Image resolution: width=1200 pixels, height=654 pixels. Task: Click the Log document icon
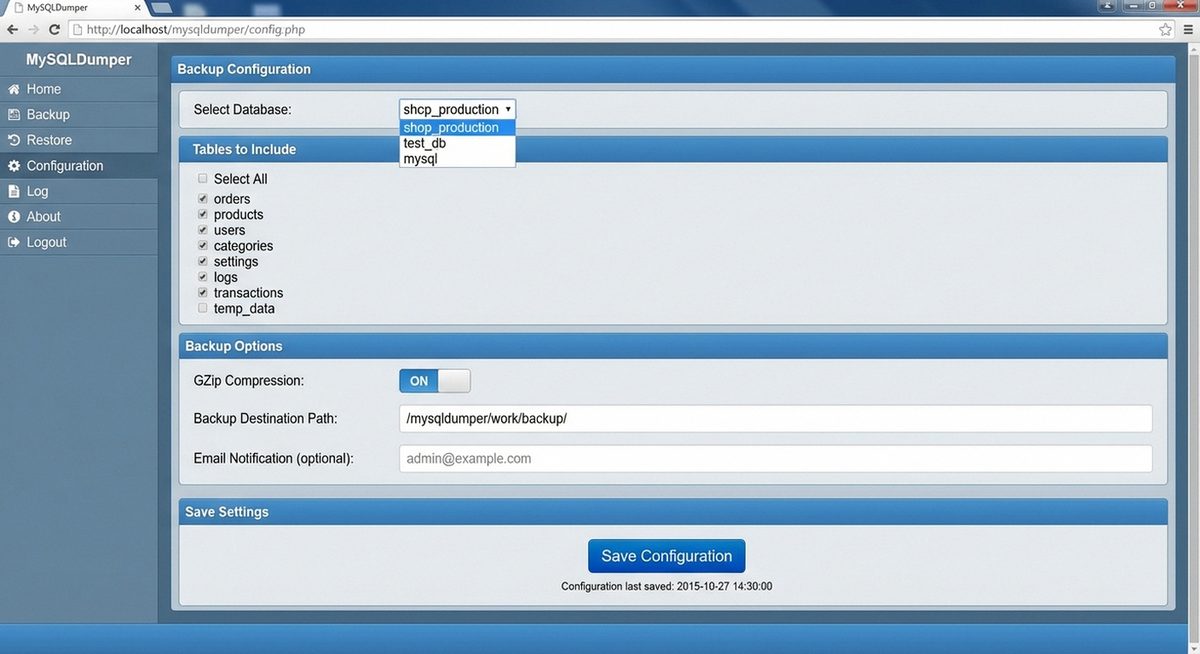coord(14,191)
